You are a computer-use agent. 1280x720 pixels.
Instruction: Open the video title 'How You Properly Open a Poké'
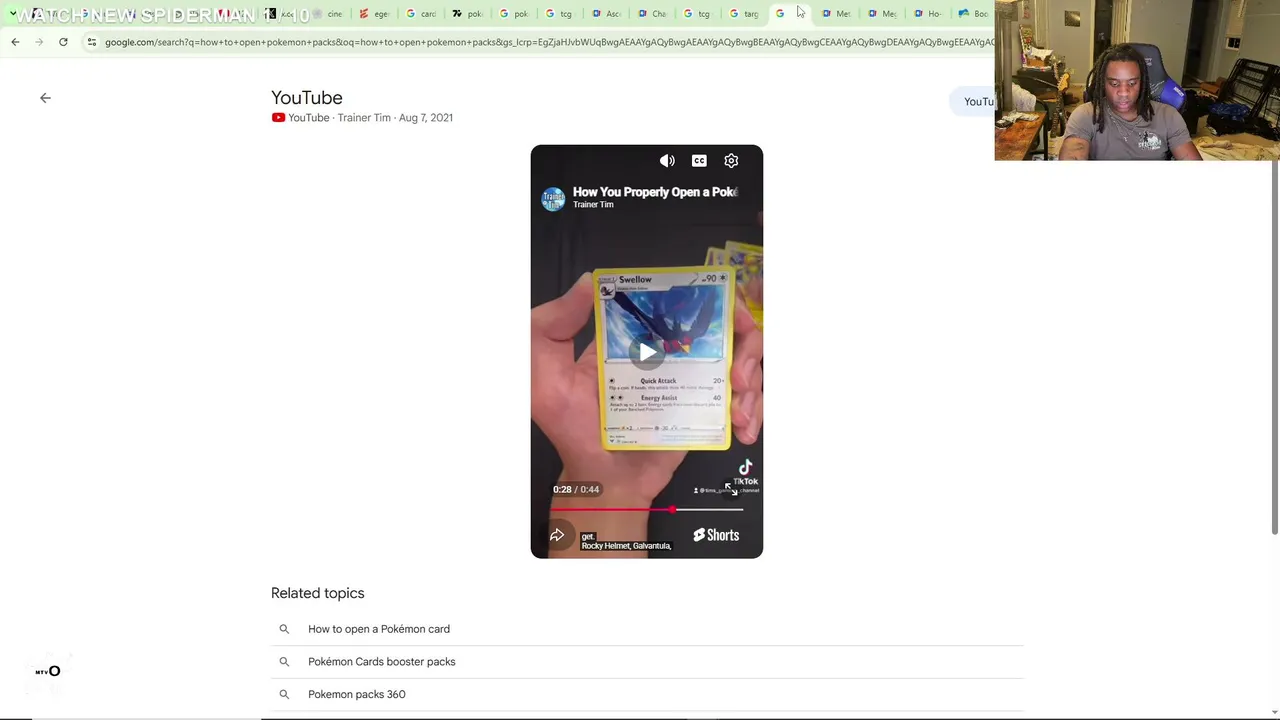click(x=655, y=192)
